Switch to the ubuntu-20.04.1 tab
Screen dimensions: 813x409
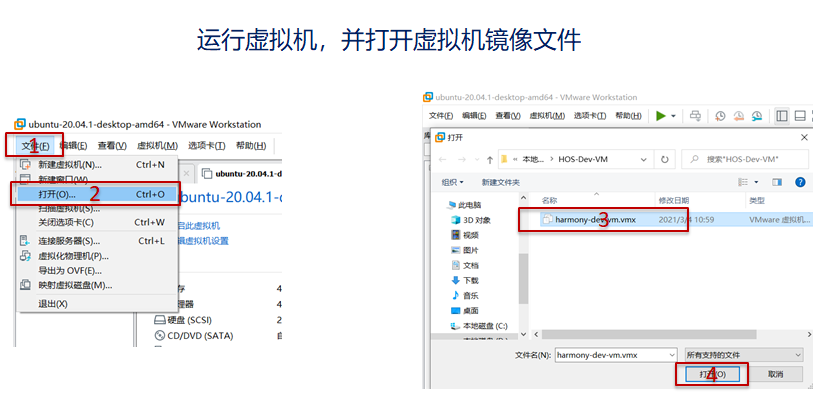[242, 174]
